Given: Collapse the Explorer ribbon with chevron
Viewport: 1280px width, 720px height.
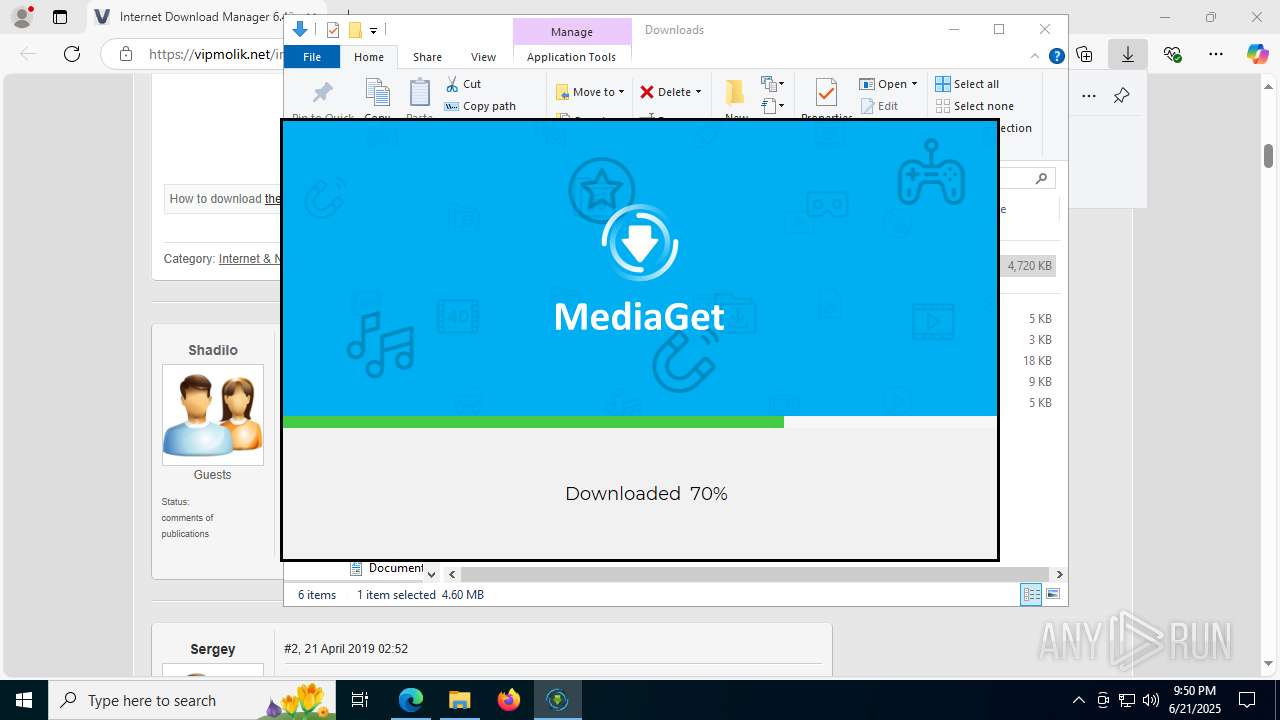Looking at the screenshot, I should [1035, 57].
